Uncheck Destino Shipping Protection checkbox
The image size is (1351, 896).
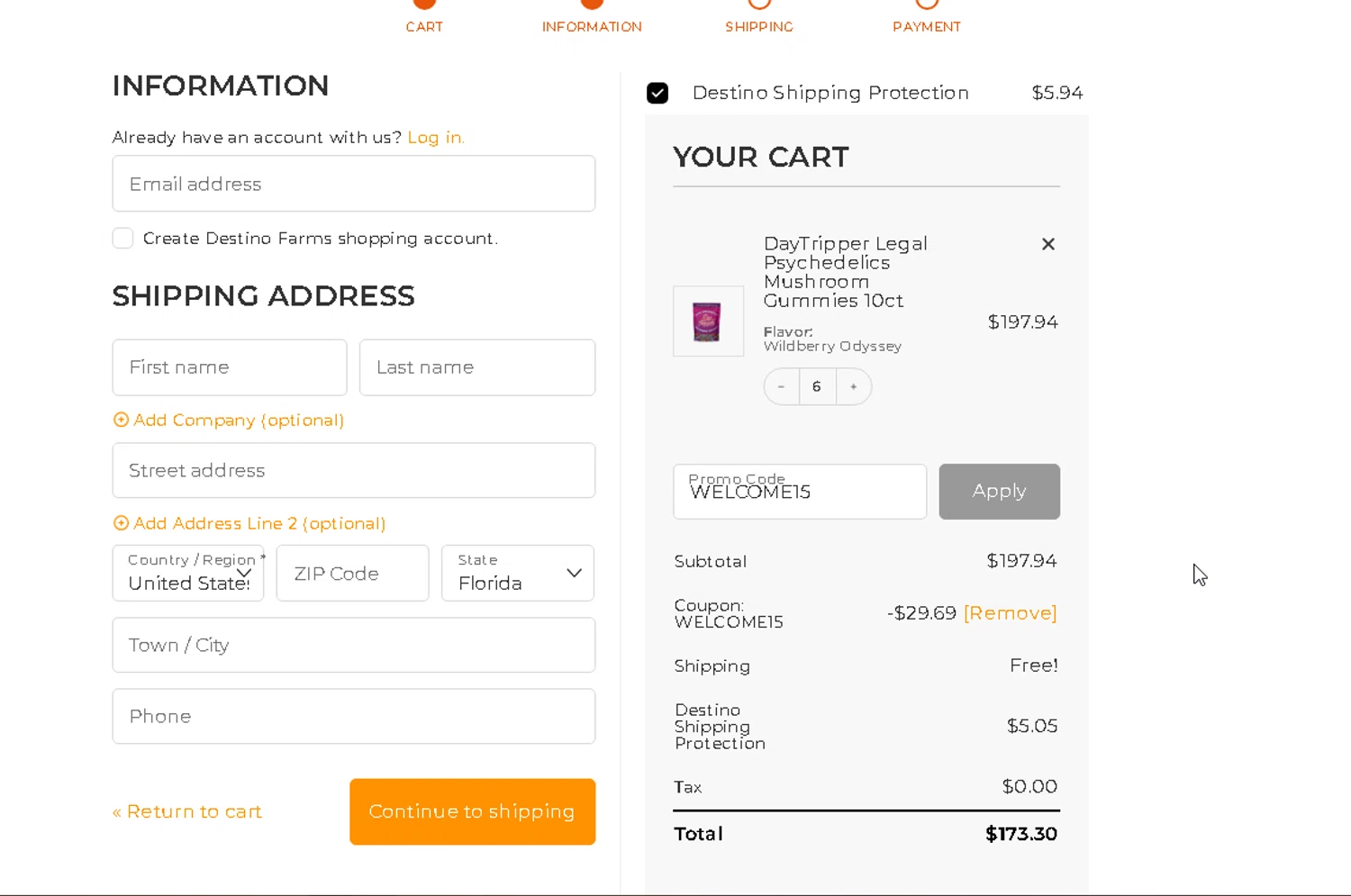pyautogui.click(x=657, y=94)
